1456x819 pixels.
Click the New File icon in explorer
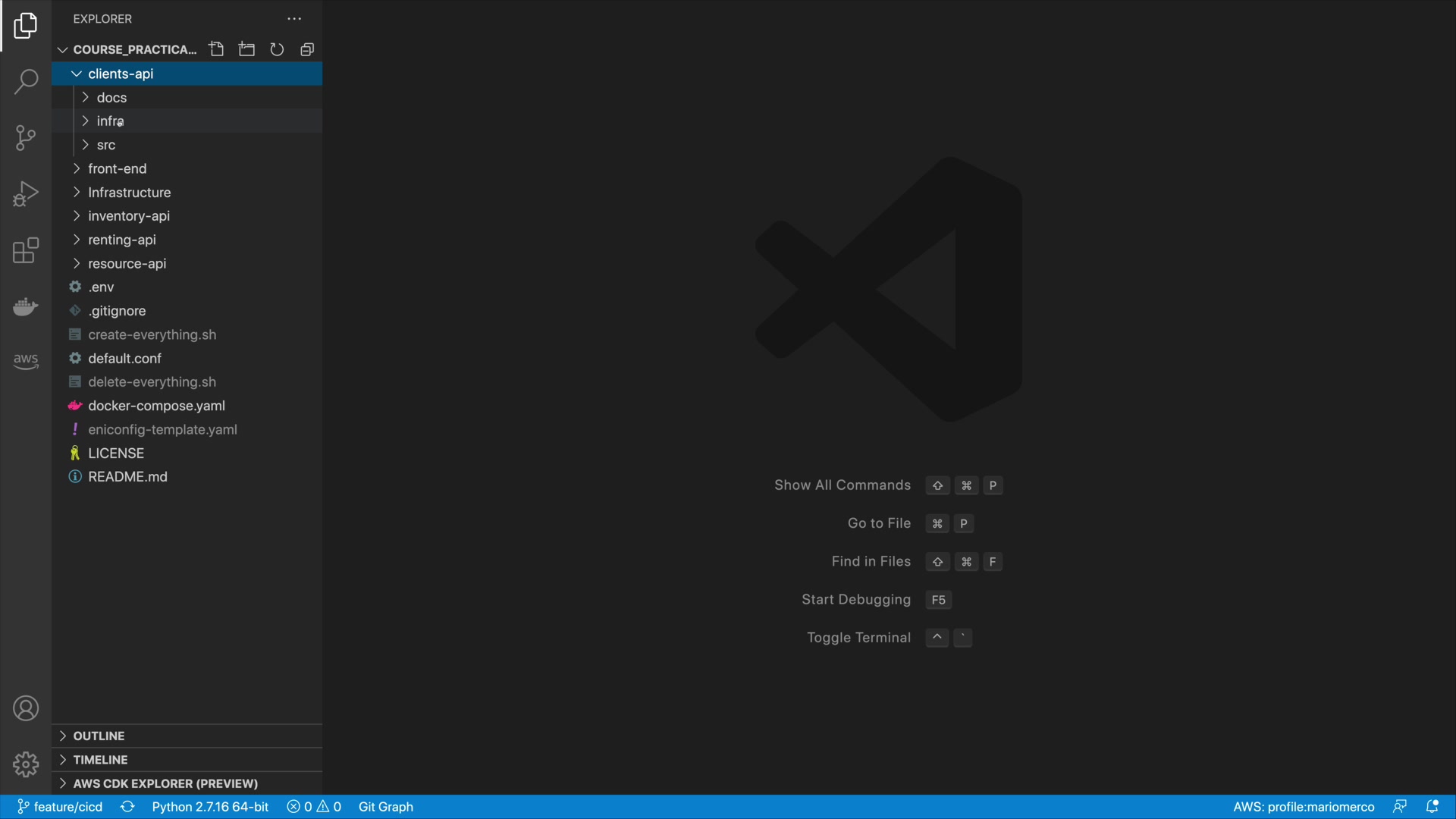coord(216,49)
